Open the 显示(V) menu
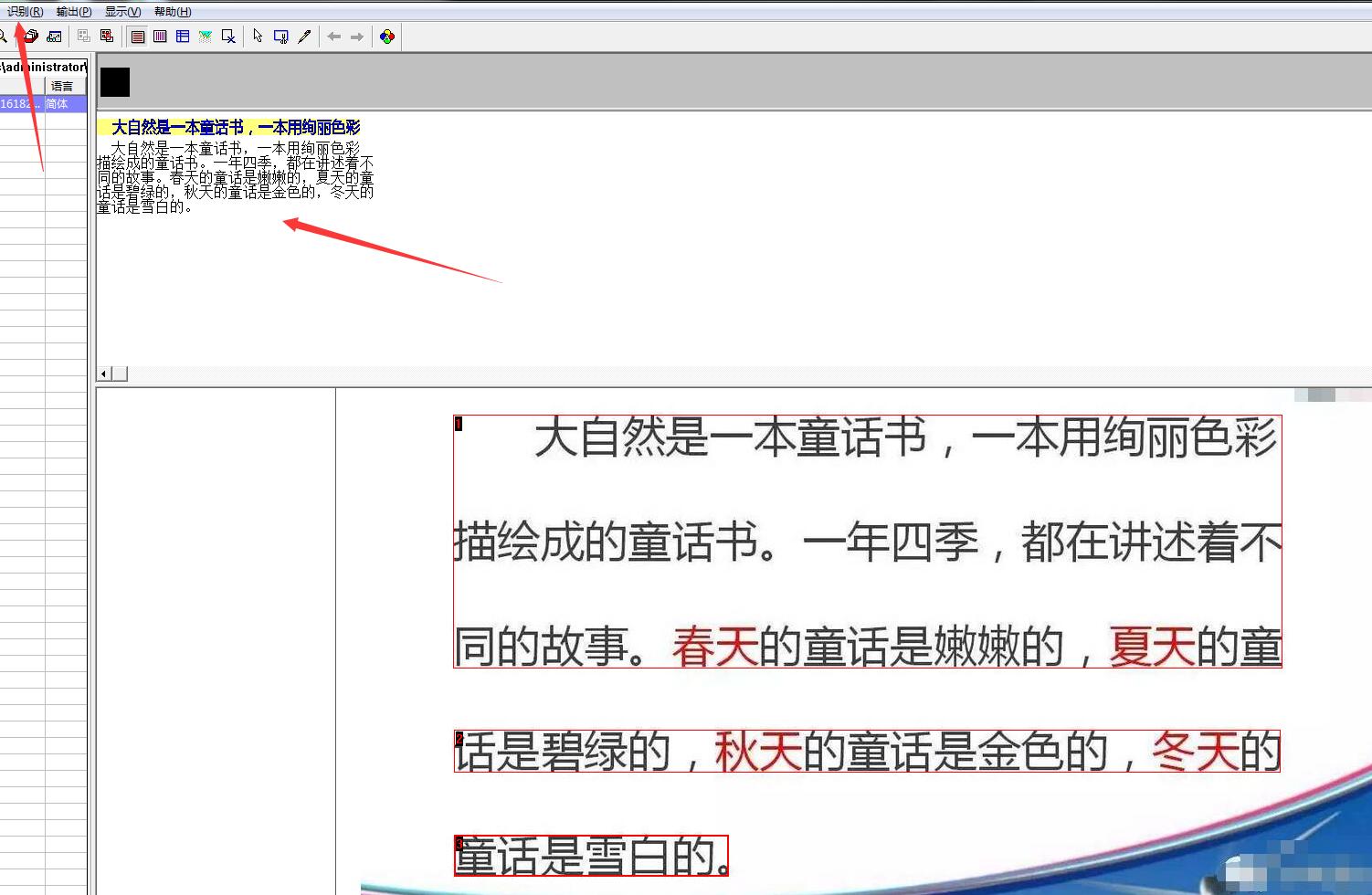 (121, 11)
